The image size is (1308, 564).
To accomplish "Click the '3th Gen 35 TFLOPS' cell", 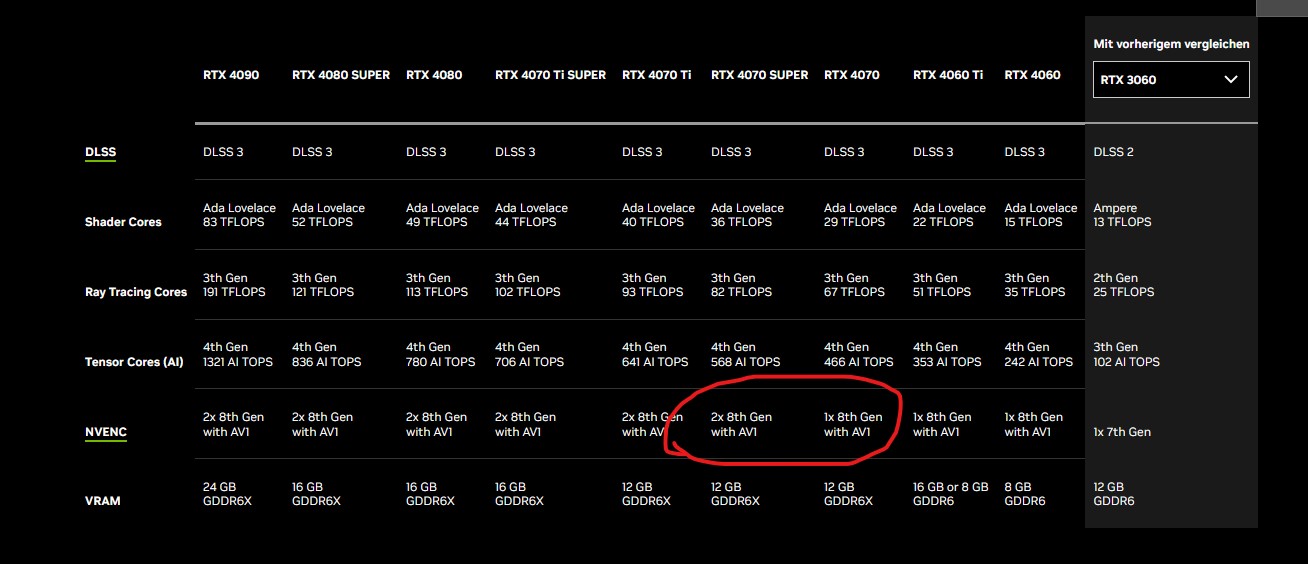I will [x=1035, y=285].
